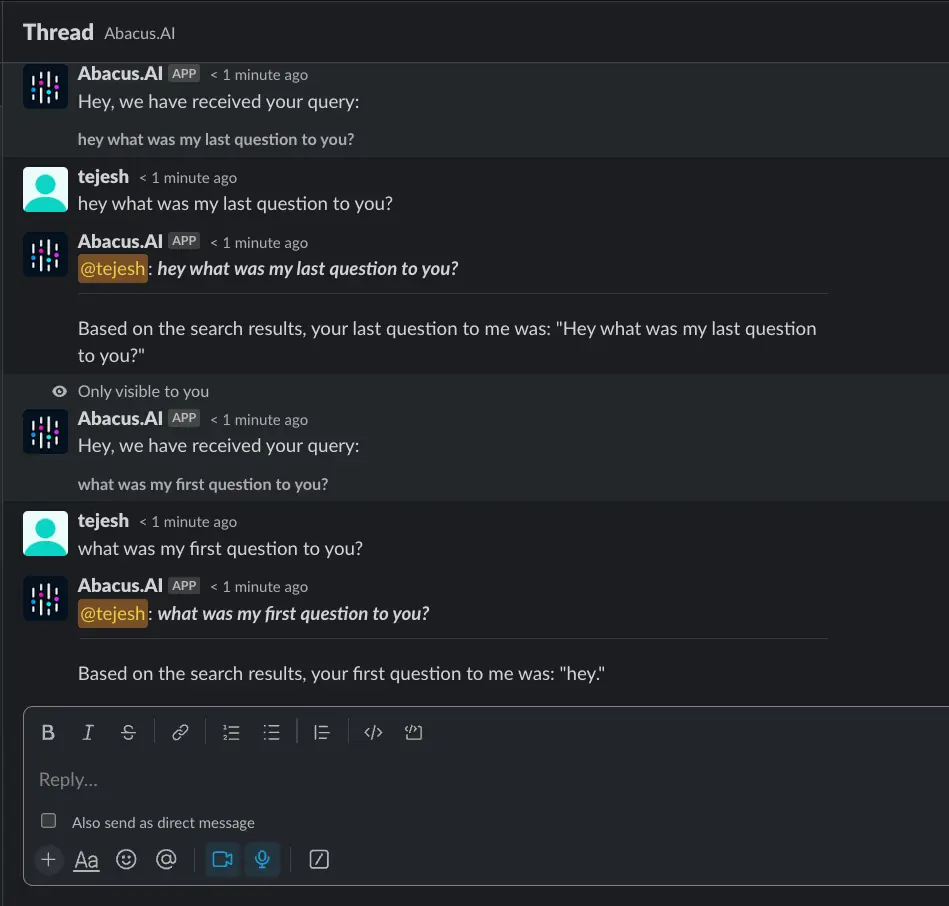Select the bulleted list option
Screen dimensions: 949x906
[x=271, y=732]
